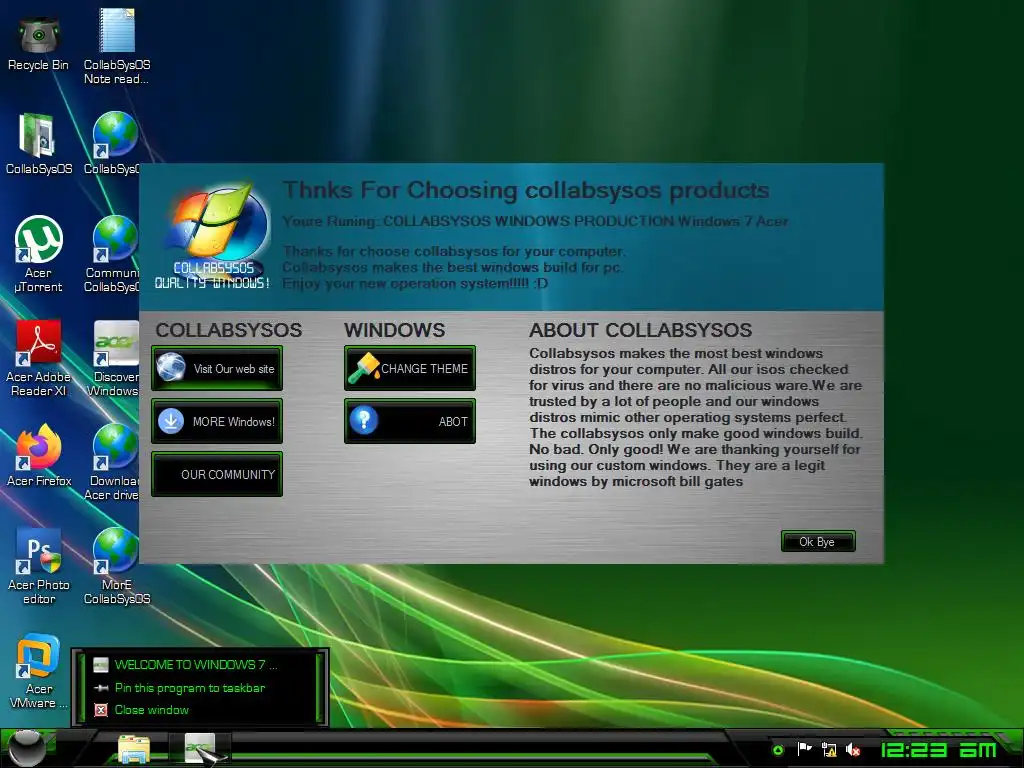Click the muted volume speaker tray icon
This screenshot has width=1024, height=768.
(x=853, y=750)
